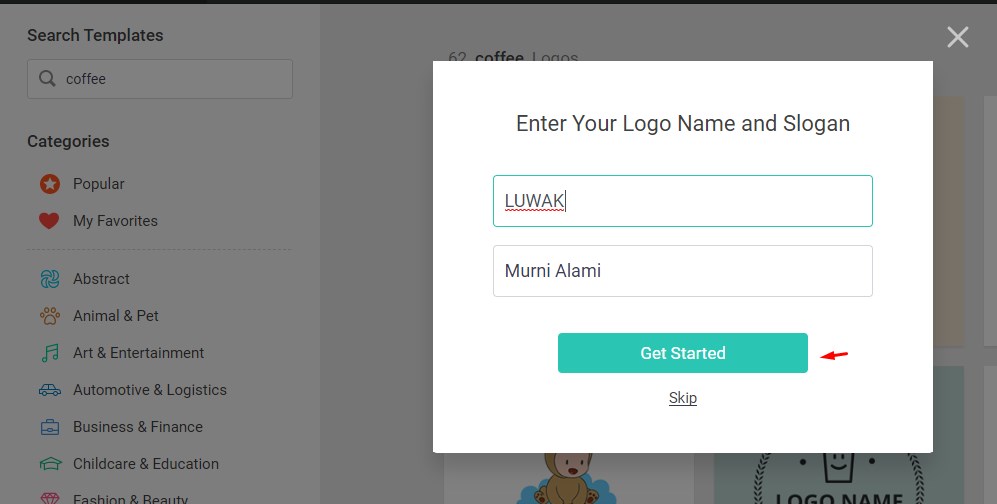This screenshot has height=504, width=997.
Task: Close the template overlay with the X
Action: coord(958,37)
